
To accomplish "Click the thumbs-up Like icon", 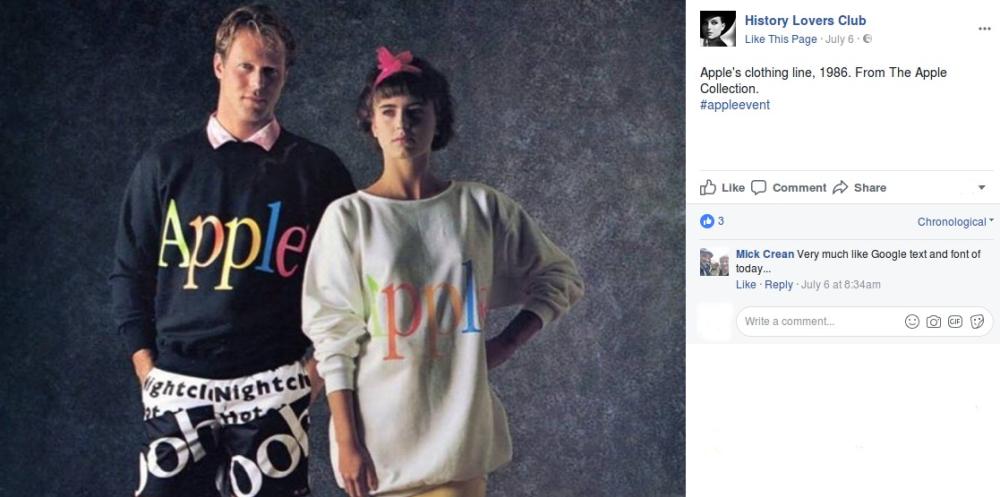I will pos(708,188).
